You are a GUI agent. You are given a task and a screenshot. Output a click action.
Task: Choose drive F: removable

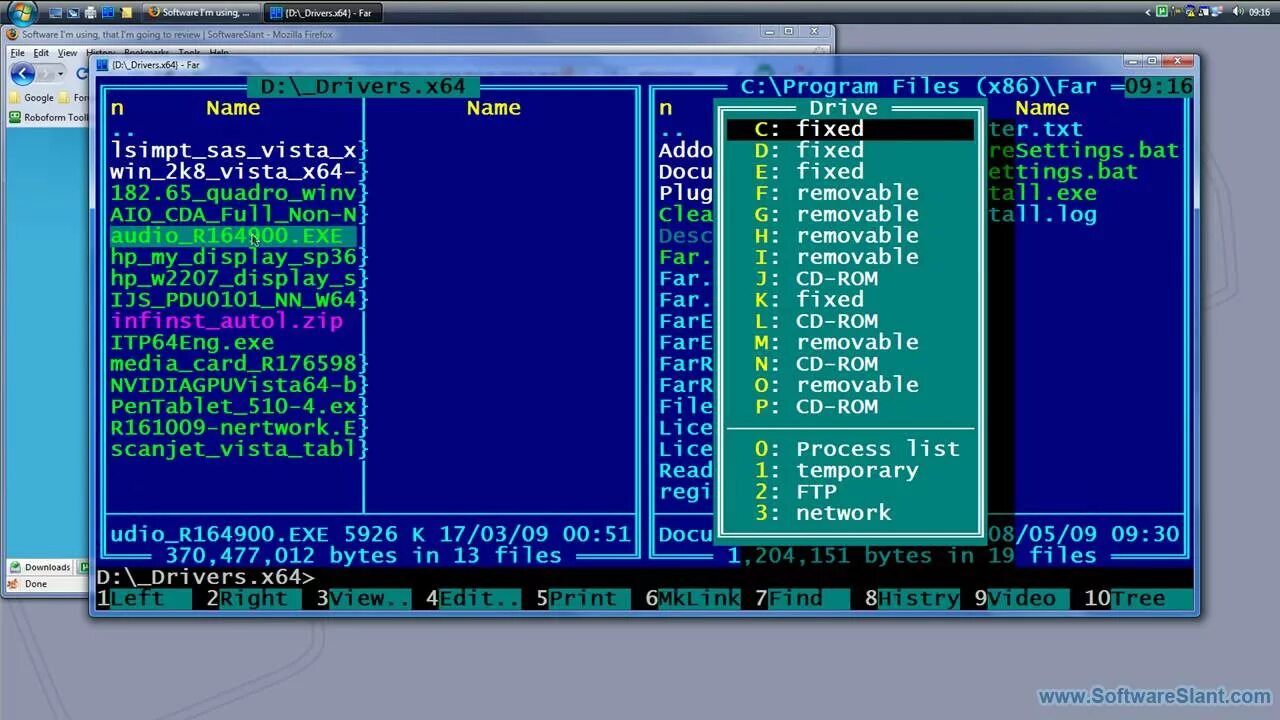[x=850, y=193]
